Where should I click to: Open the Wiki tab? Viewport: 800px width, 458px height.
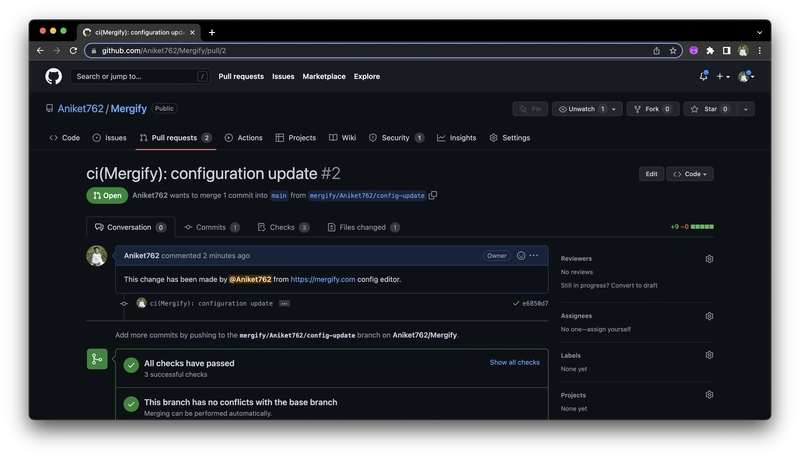point(343,138)
